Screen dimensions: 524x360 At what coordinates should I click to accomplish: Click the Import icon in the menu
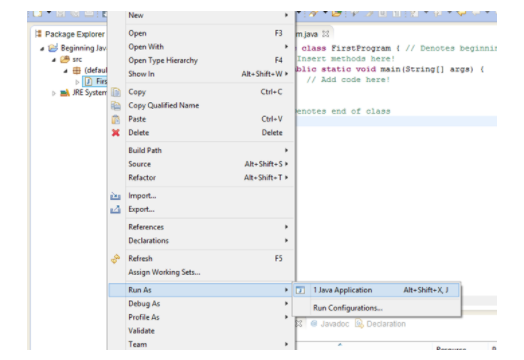tap(115, 196)
